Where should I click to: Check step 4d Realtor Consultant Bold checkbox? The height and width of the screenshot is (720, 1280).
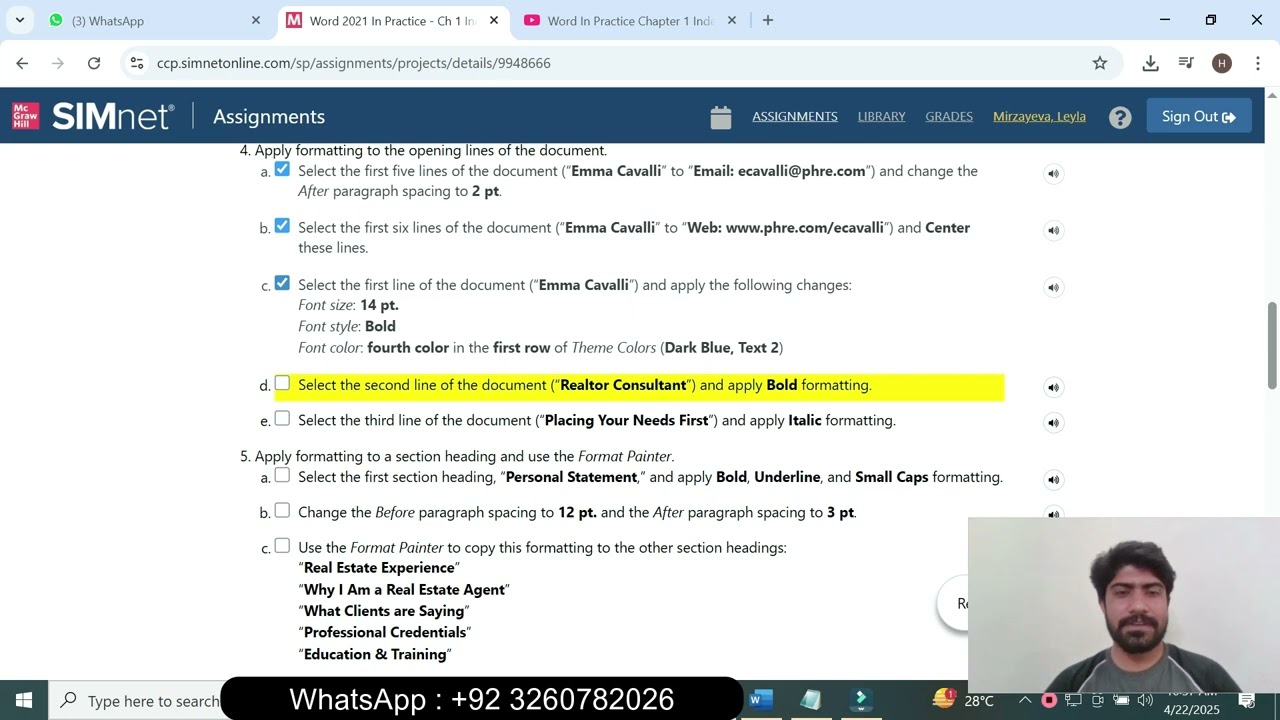click(x=282, y=384)
